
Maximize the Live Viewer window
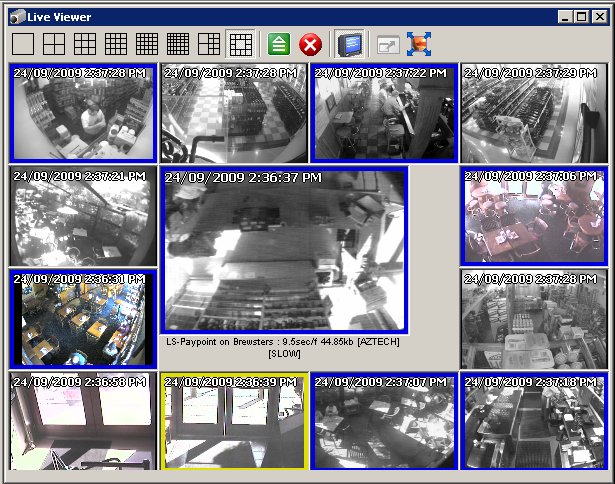pyautogui.click(x=582, y=17)
